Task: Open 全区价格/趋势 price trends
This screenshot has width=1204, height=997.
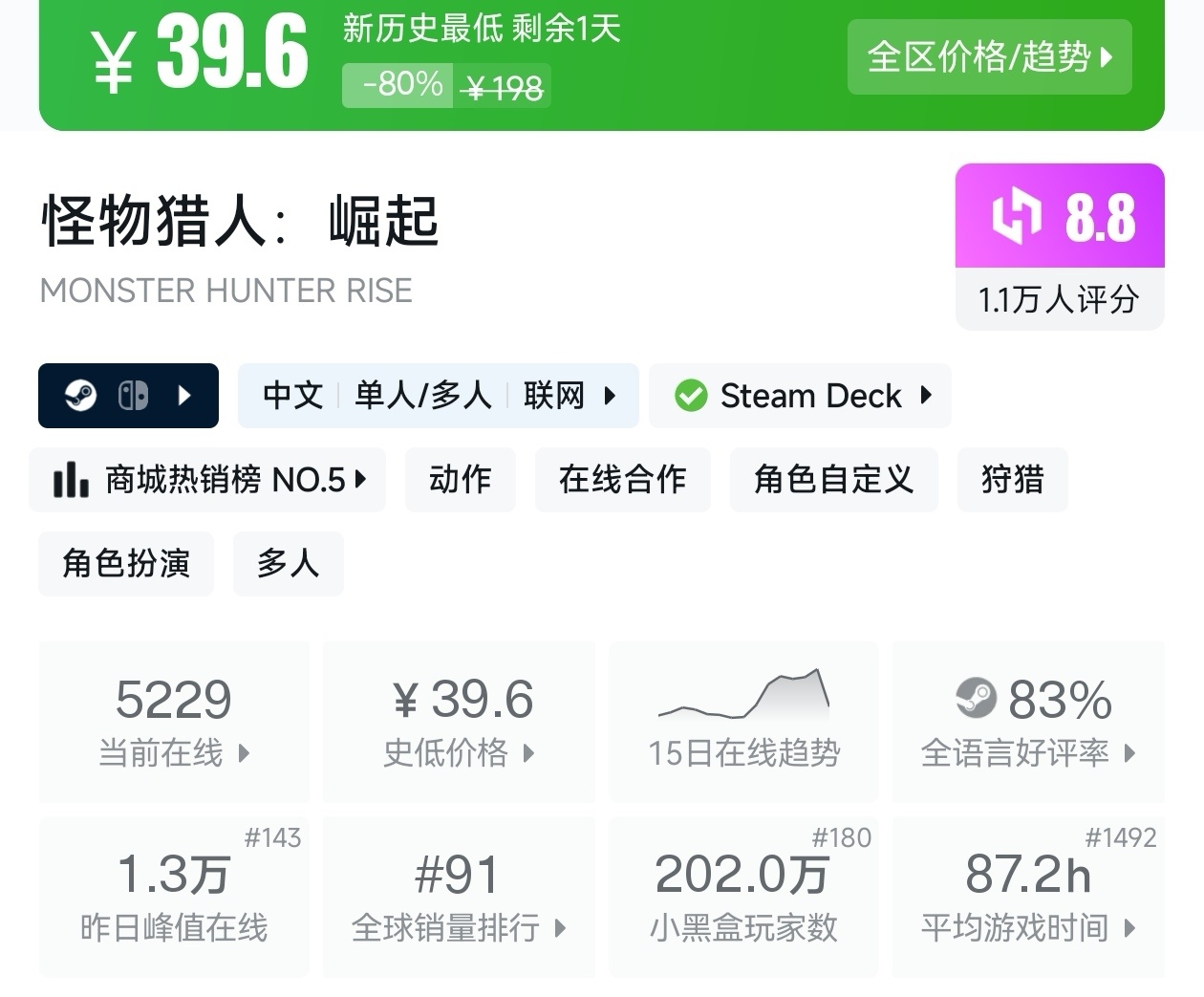Action: [x=989, y=56]
